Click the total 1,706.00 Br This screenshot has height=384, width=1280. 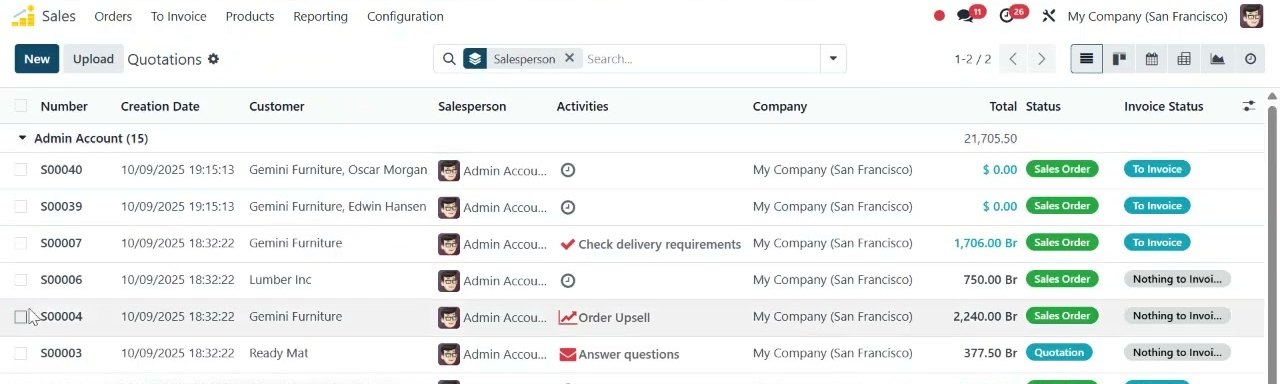point(986,243)
